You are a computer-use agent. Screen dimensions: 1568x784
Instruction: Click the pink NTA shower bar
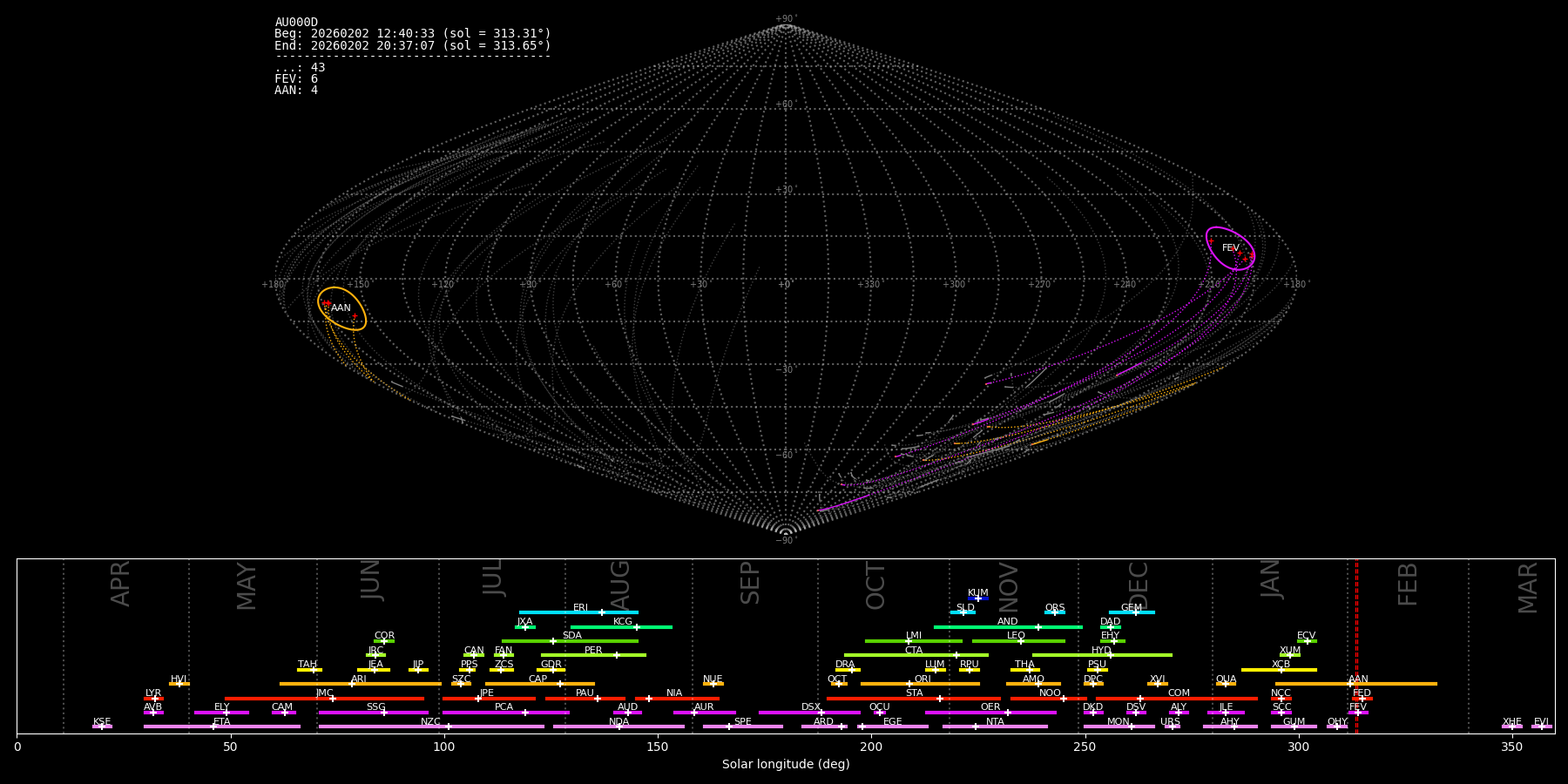pyautogui.click(x=995, y=727)
